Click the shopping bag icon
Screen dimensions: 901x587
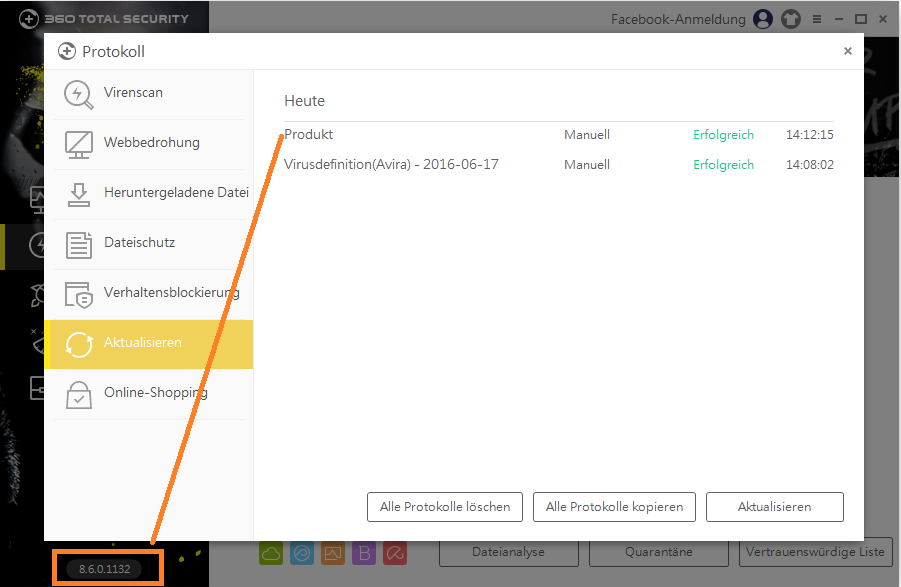(x=79, y=395)
